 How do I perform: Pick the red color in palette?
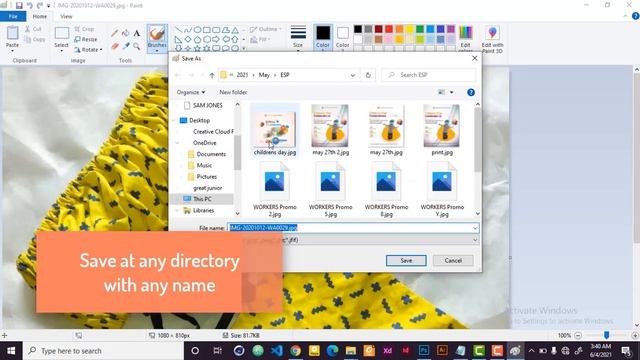point(389,29)
